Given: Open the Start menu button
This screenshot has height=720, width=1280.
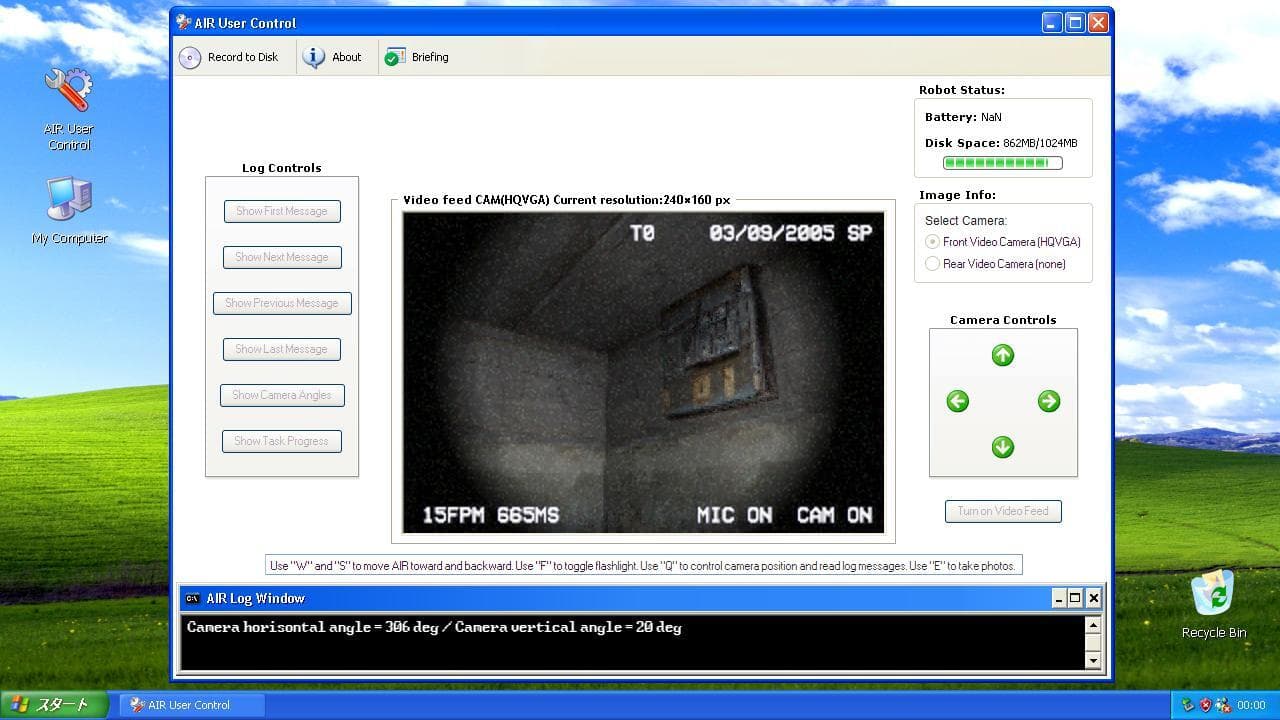Looking at the screenshot, I should coord(54,705).
